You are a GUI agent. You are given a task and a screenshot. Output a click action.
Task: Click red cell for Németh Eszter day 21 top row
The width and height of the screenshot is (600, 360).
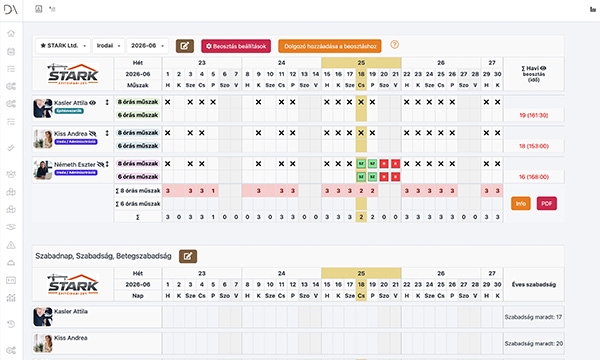click(395, 164)
